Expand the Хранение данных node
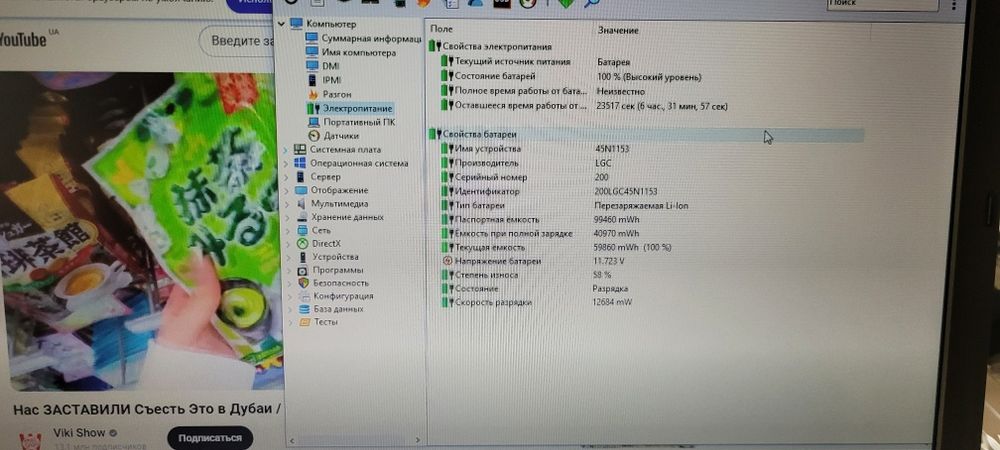The image size is (1000, 450). pyautogui.click(x=286, y=217)
